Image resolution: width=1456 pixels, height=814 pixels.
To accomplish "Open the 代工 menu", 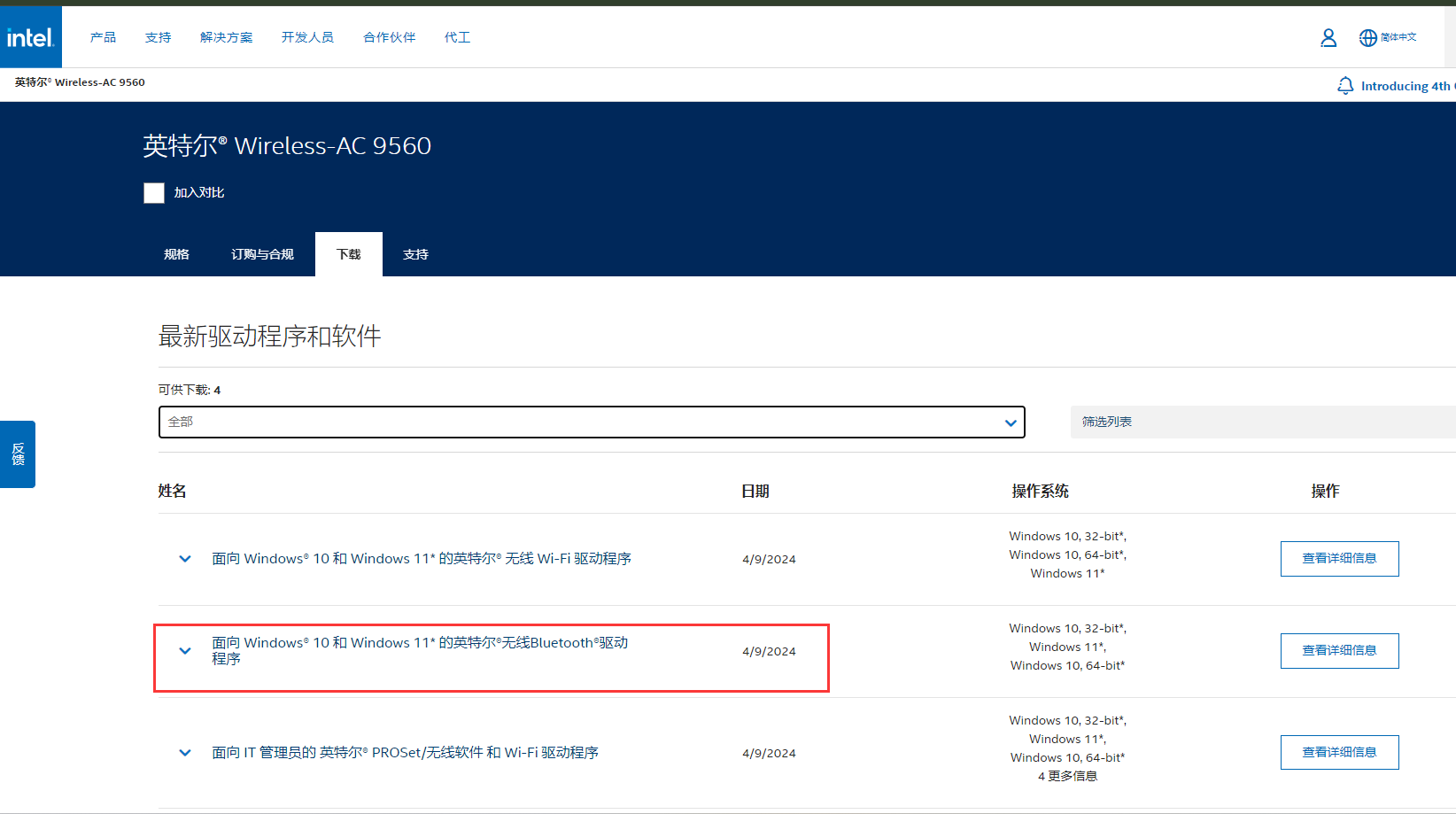I will point(457,37).
